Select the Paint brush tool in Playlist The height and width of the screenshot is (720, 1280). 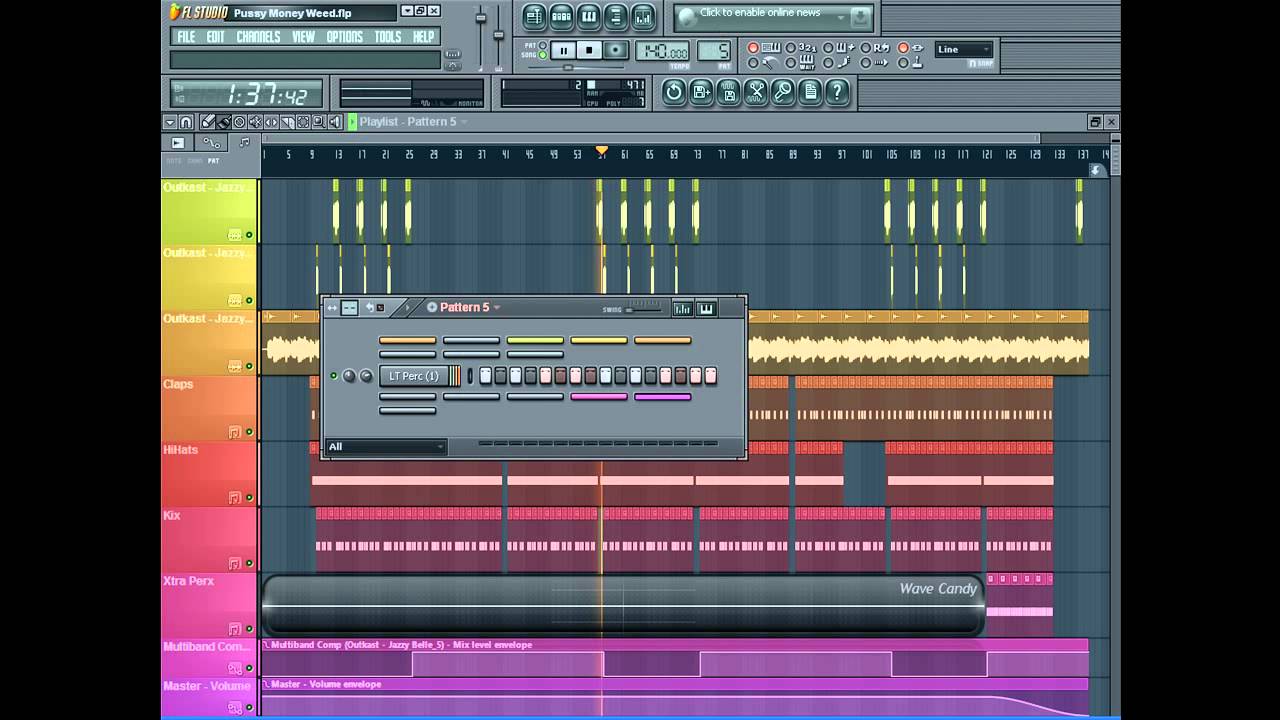[x=224, y=122]
